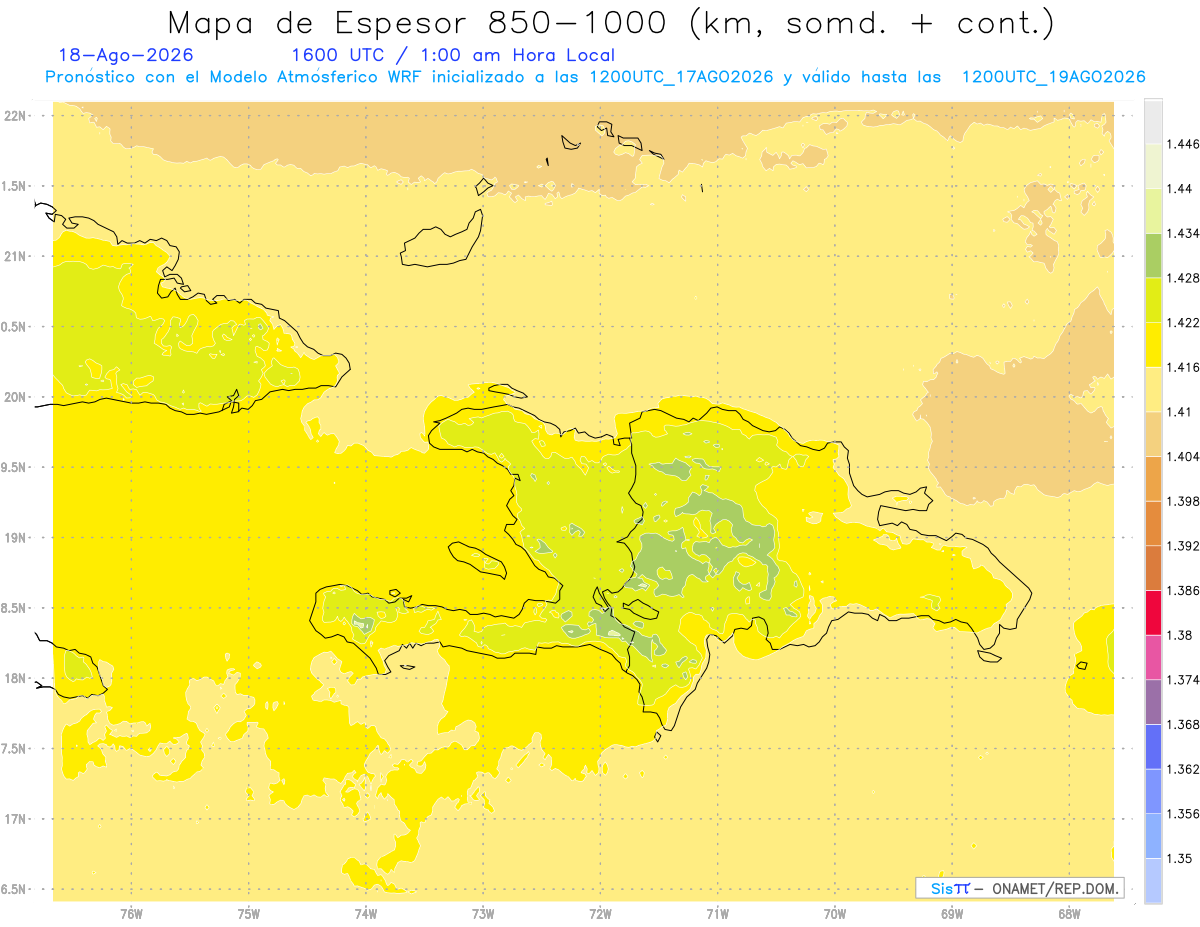Click the longitude axis label 76W
1200x927 pixels.
pyautogui.click(x=131, y=914)
